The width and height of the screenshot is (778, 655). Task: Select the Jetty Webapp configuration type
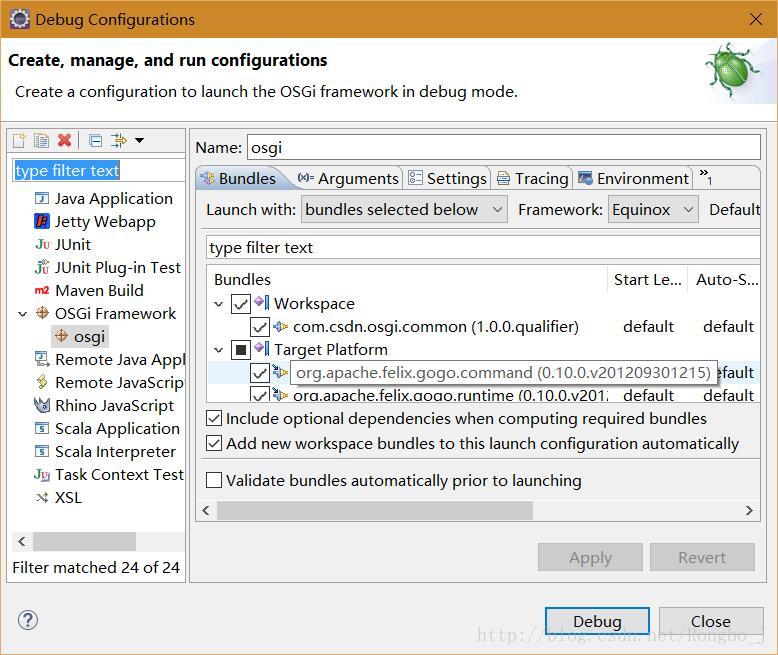click(x=105, y=221)
